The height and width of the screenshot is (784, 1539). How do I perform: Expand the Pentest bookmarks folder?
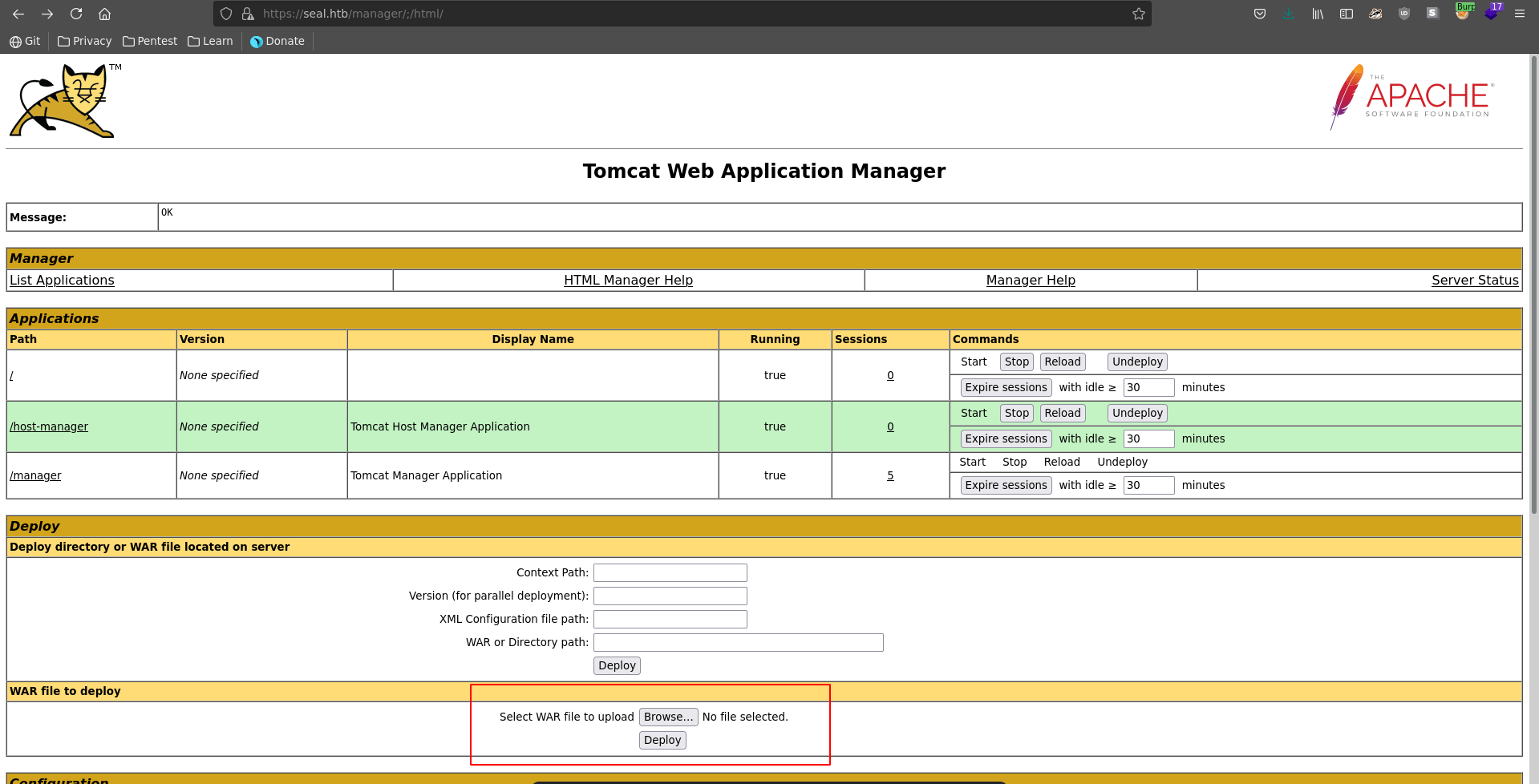[x=150, y=41]
